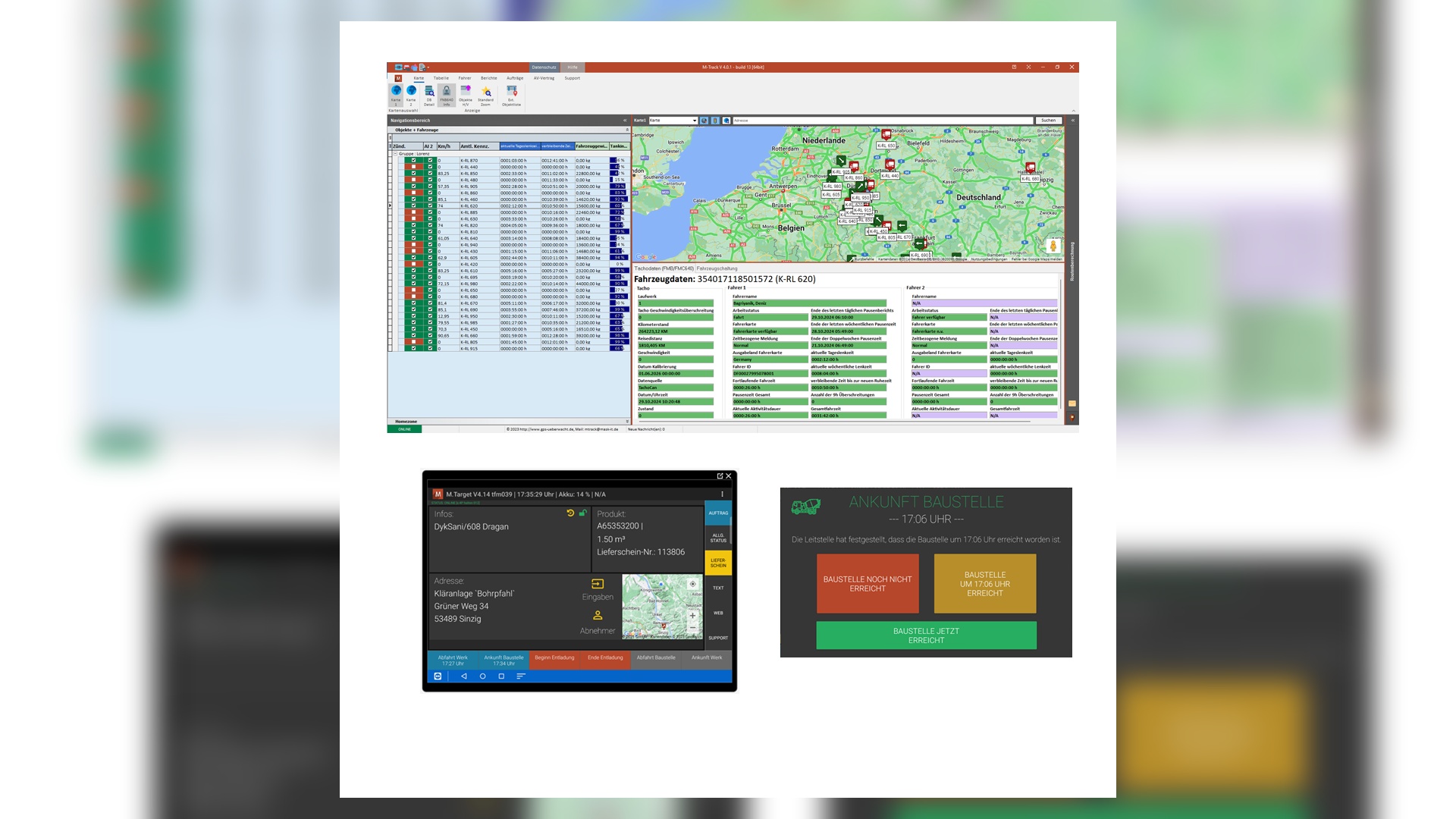Open the Fahrer ribbon tab
1456x819 pixels.
[465, 78]
